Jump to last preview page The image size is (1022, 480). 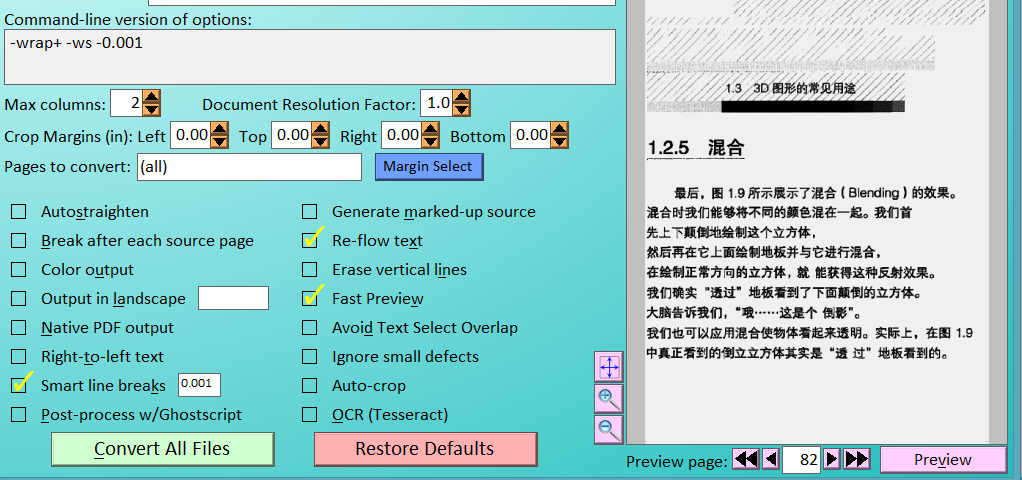click(856, 460)
